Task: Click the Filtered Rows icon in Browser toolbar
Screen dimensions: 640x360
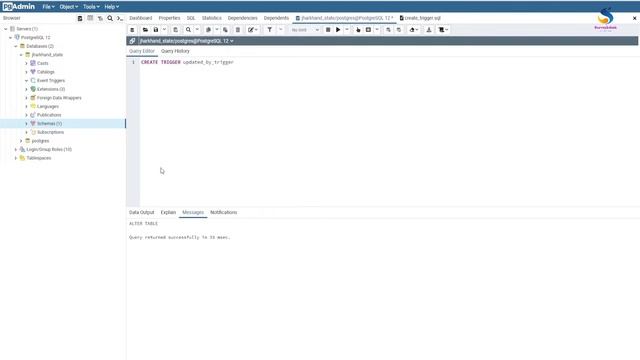Action: click(100, 18)
